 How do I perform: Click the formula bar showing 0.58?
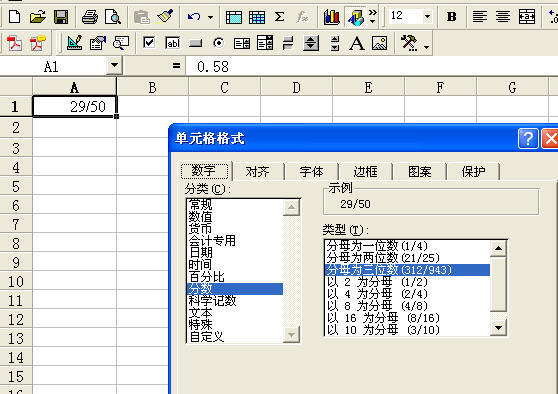click(370, 67)
